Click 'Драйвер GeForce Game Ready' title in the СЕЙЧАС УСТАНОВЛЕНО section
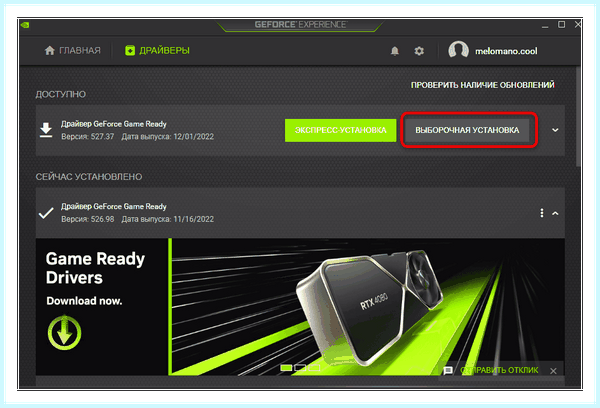600x408 pixels. (114, 207)
